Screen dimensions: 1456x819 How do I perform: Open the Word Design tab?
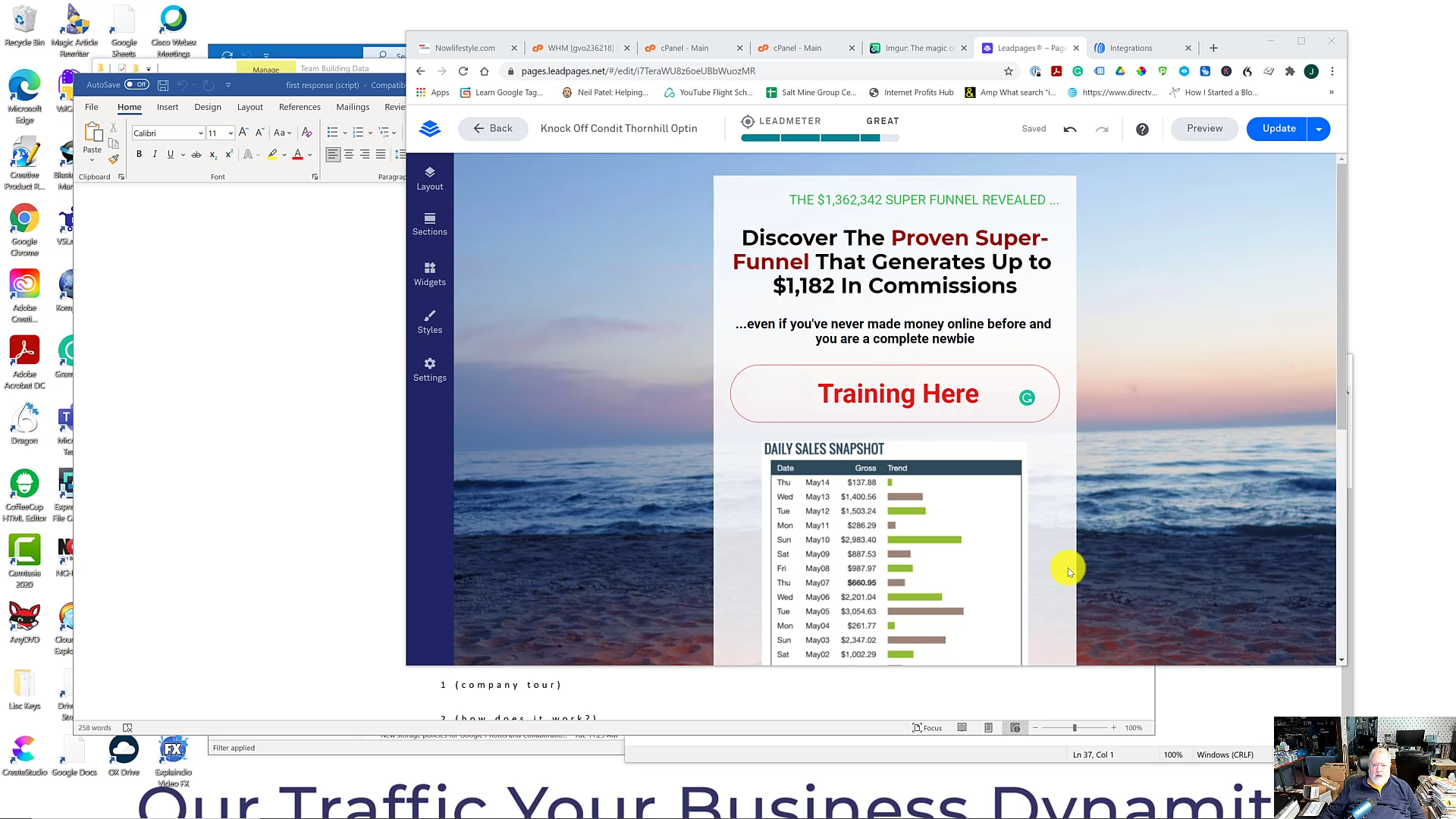208,107
